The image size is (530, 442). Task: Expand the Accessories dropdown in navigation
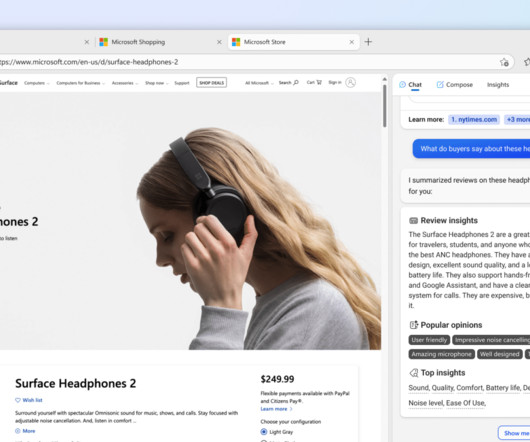tap(124, 83)
